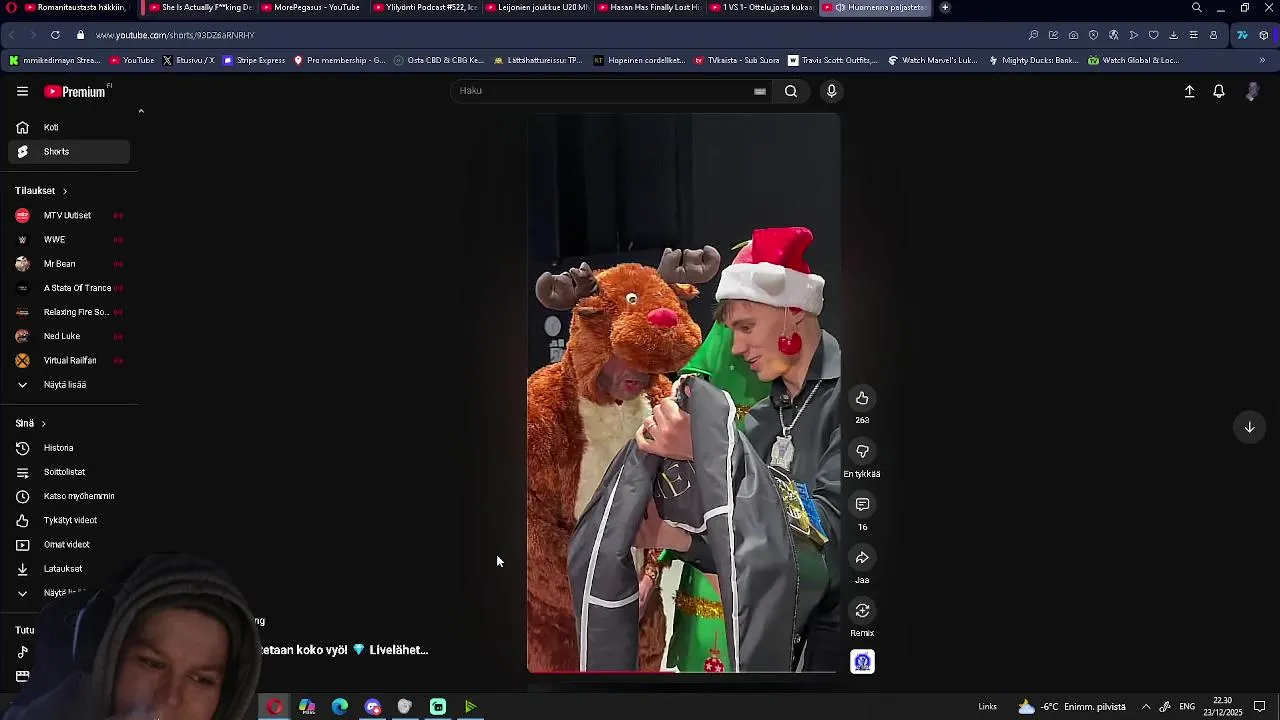Show more bookmarks chevron
The height and width of the screenshot is (720, 1280).
point(1262,60)
